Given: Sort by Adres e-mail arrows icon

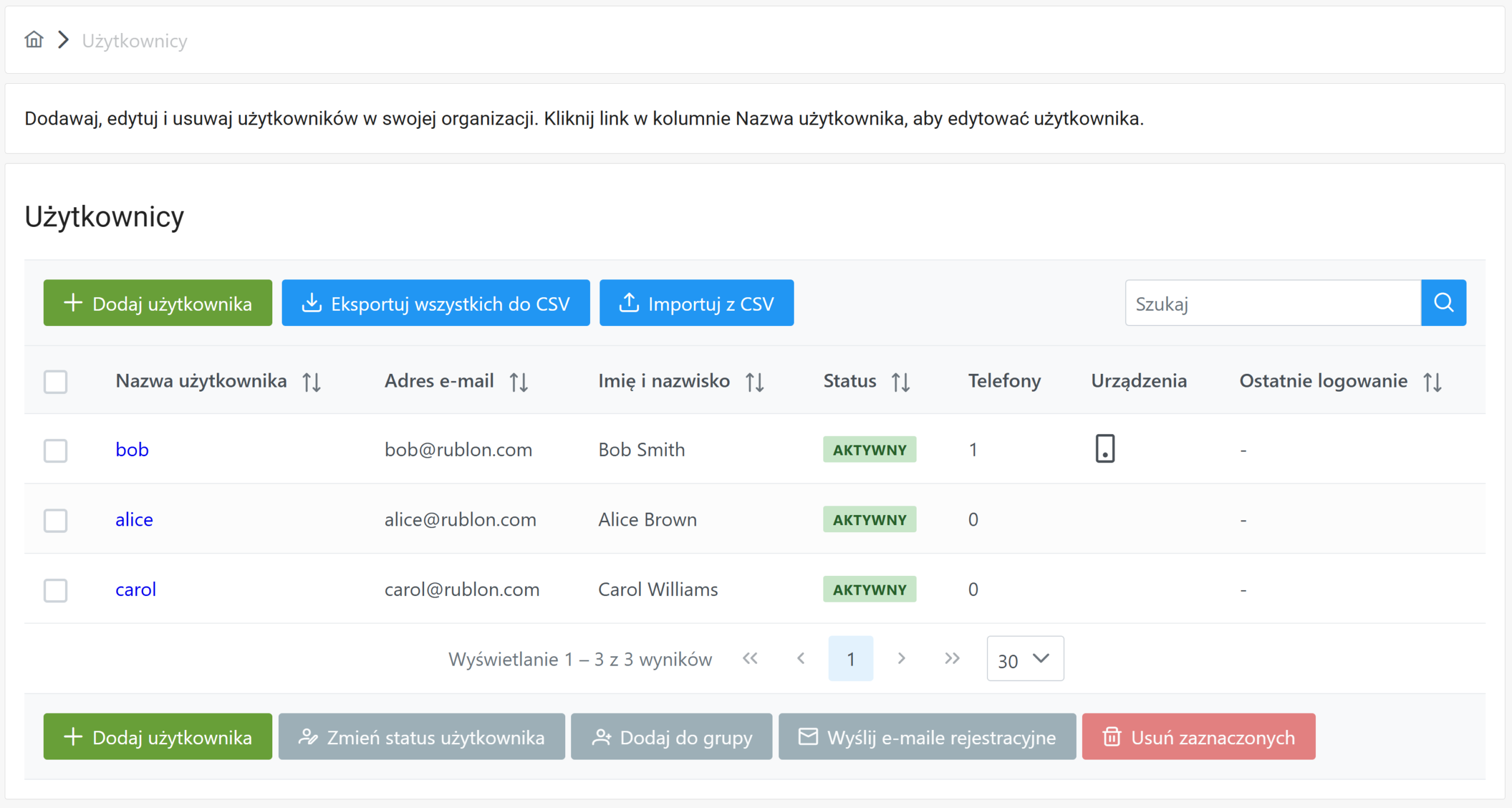Looking at the screenshot, I should (519, 382).
